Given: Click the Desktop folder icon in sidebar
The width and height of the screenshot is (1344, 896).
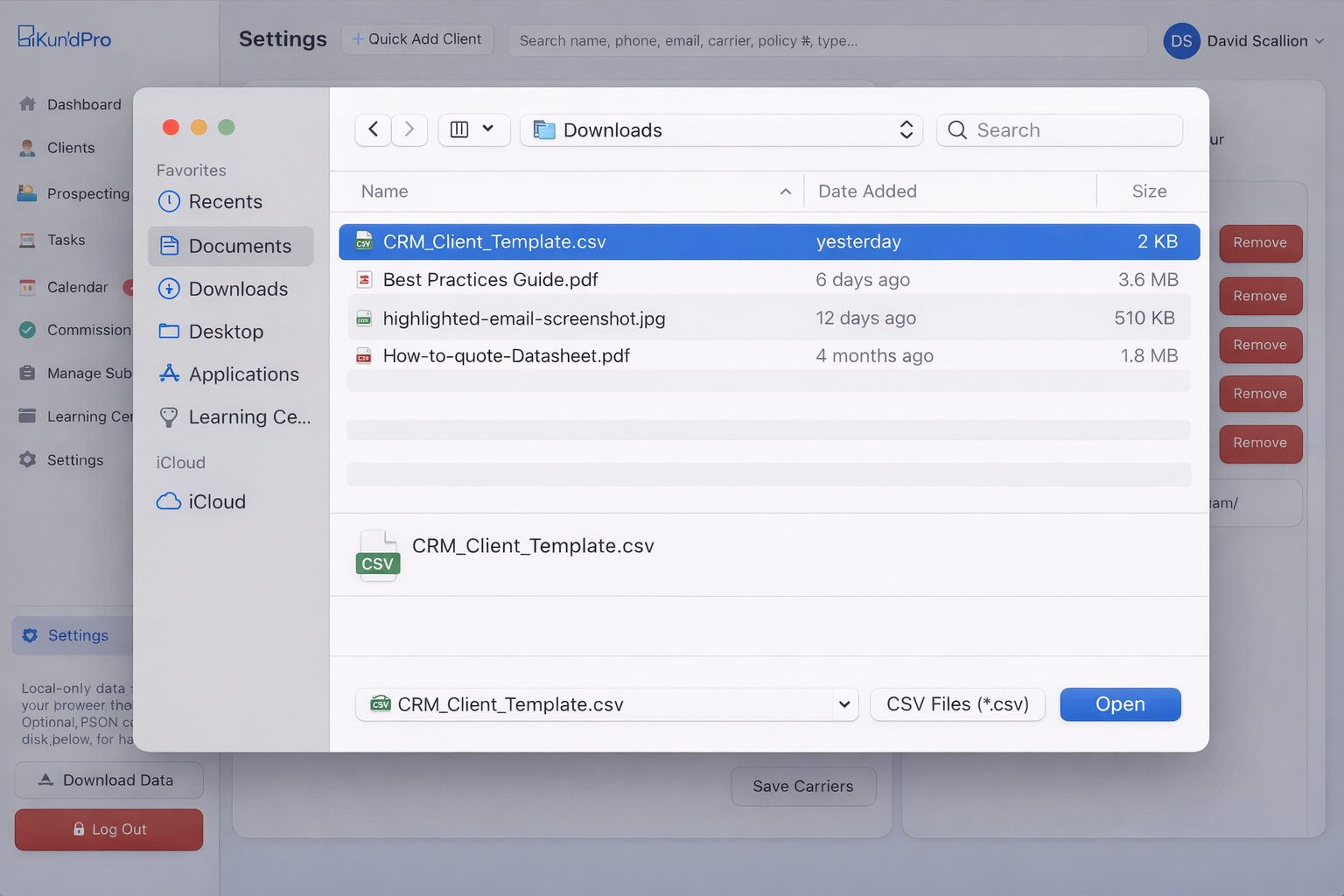Looking at the screenshot, I should [x=169, y=332].
